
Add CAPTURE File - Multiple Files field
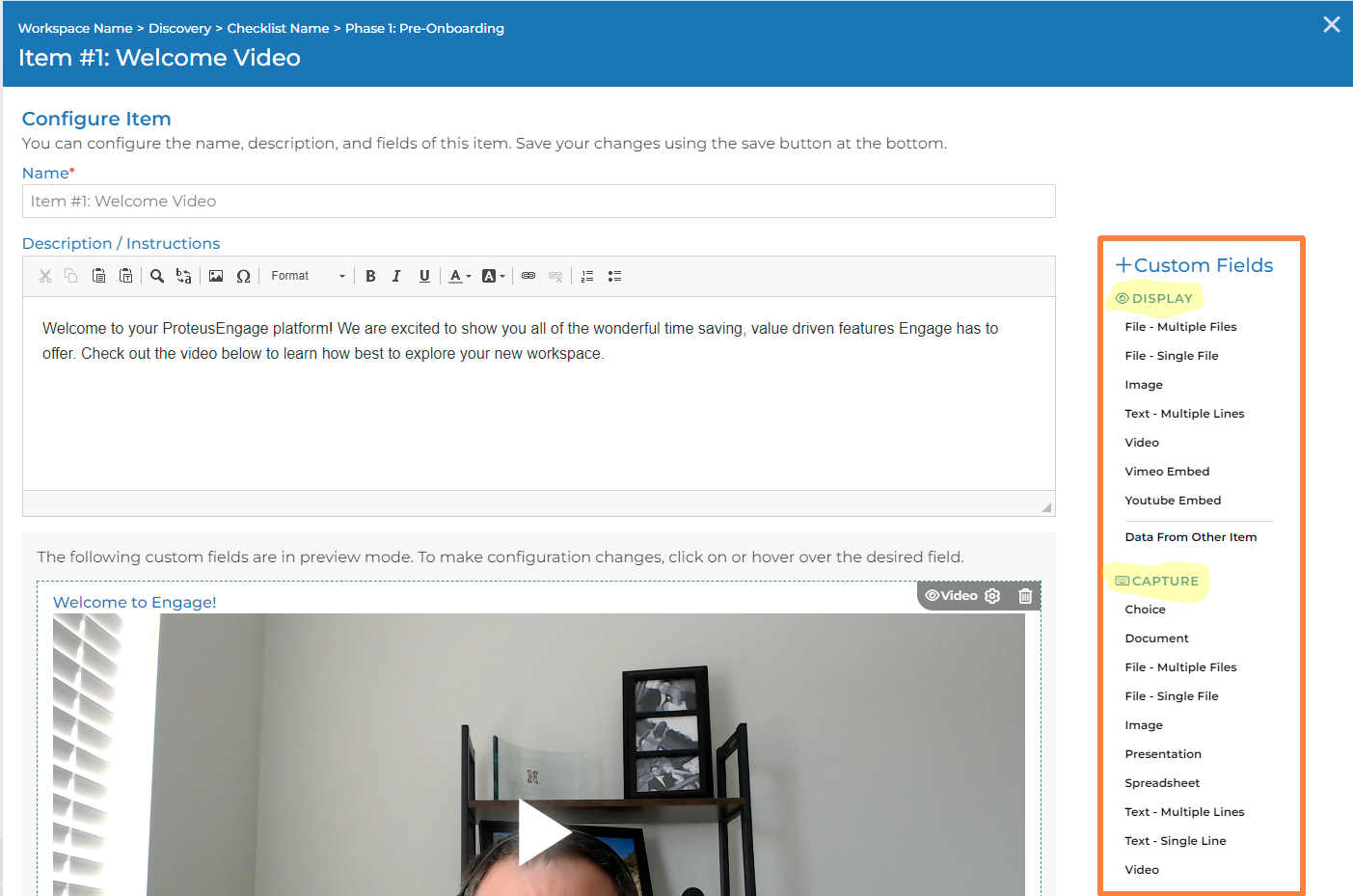[x=1180, y=667]
